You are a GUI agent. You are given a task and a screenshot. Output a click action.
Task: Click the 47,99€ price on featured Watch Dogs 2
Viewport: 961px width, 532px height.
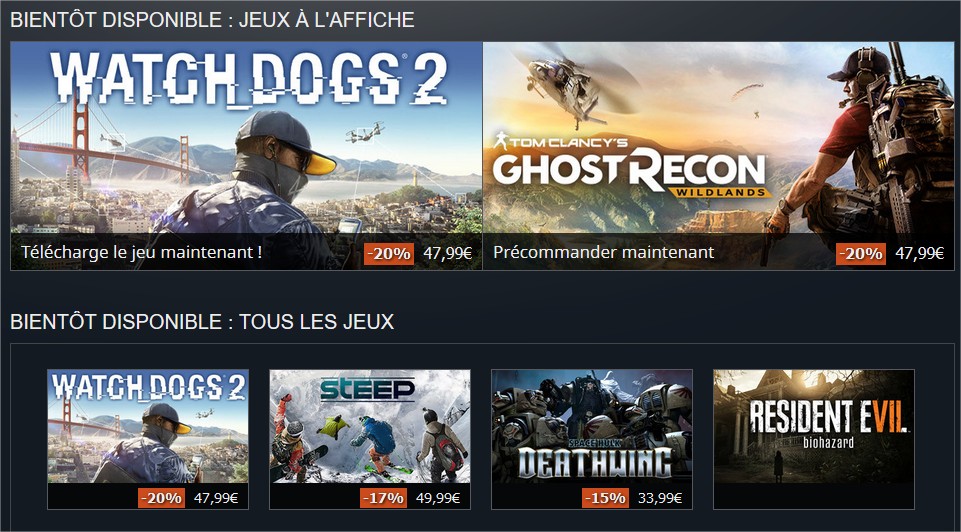click(x=447, y=253)
